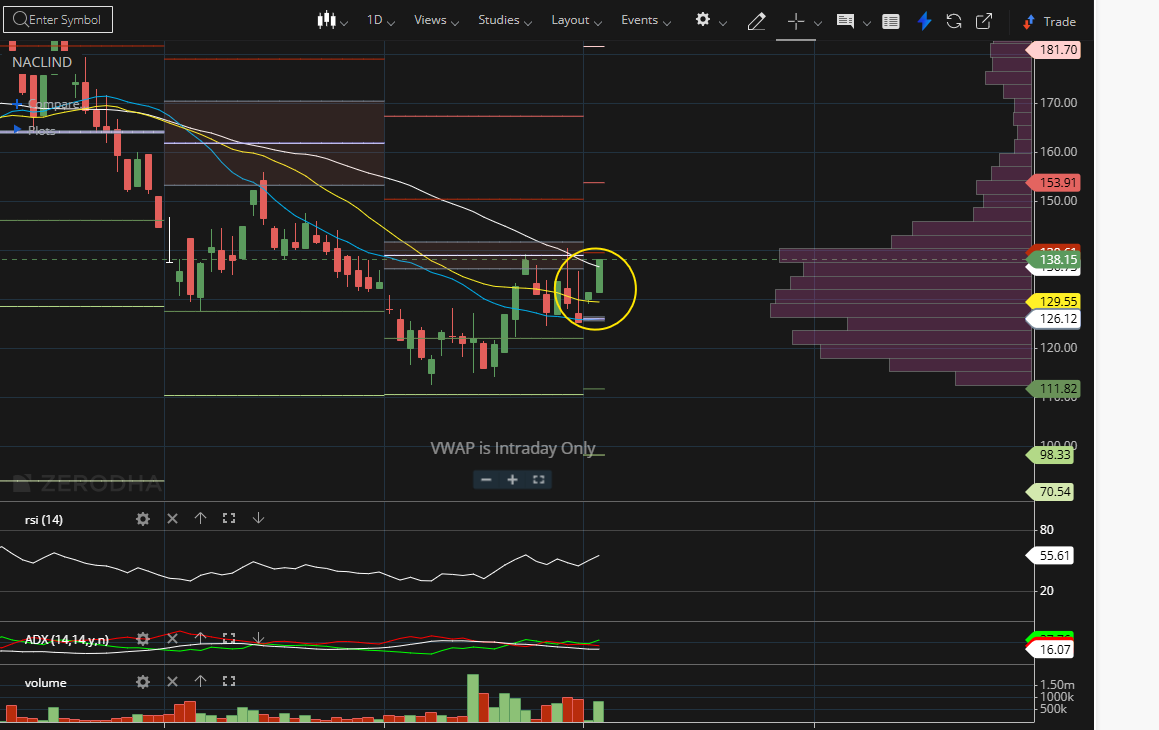
Task: Click the 70.54 price label
Action: [1050, 491]
